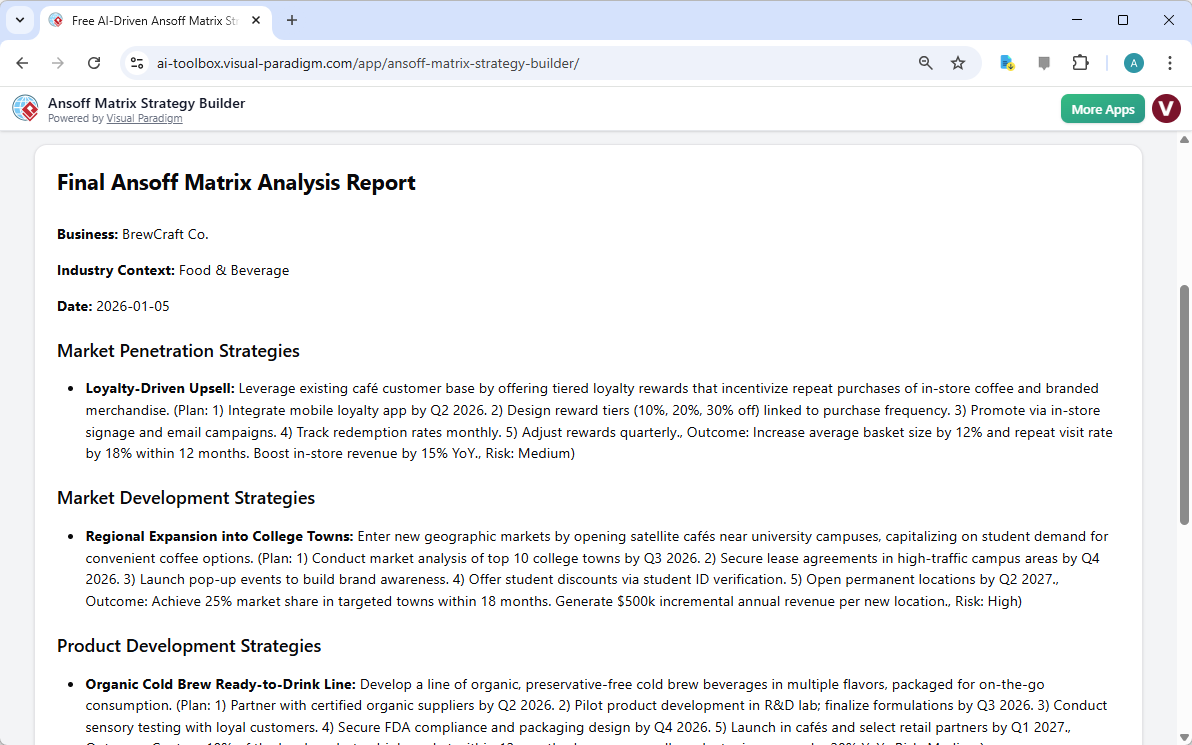Click the More Apps button
Screen dimensions: 1192x745
[1102, 109]
